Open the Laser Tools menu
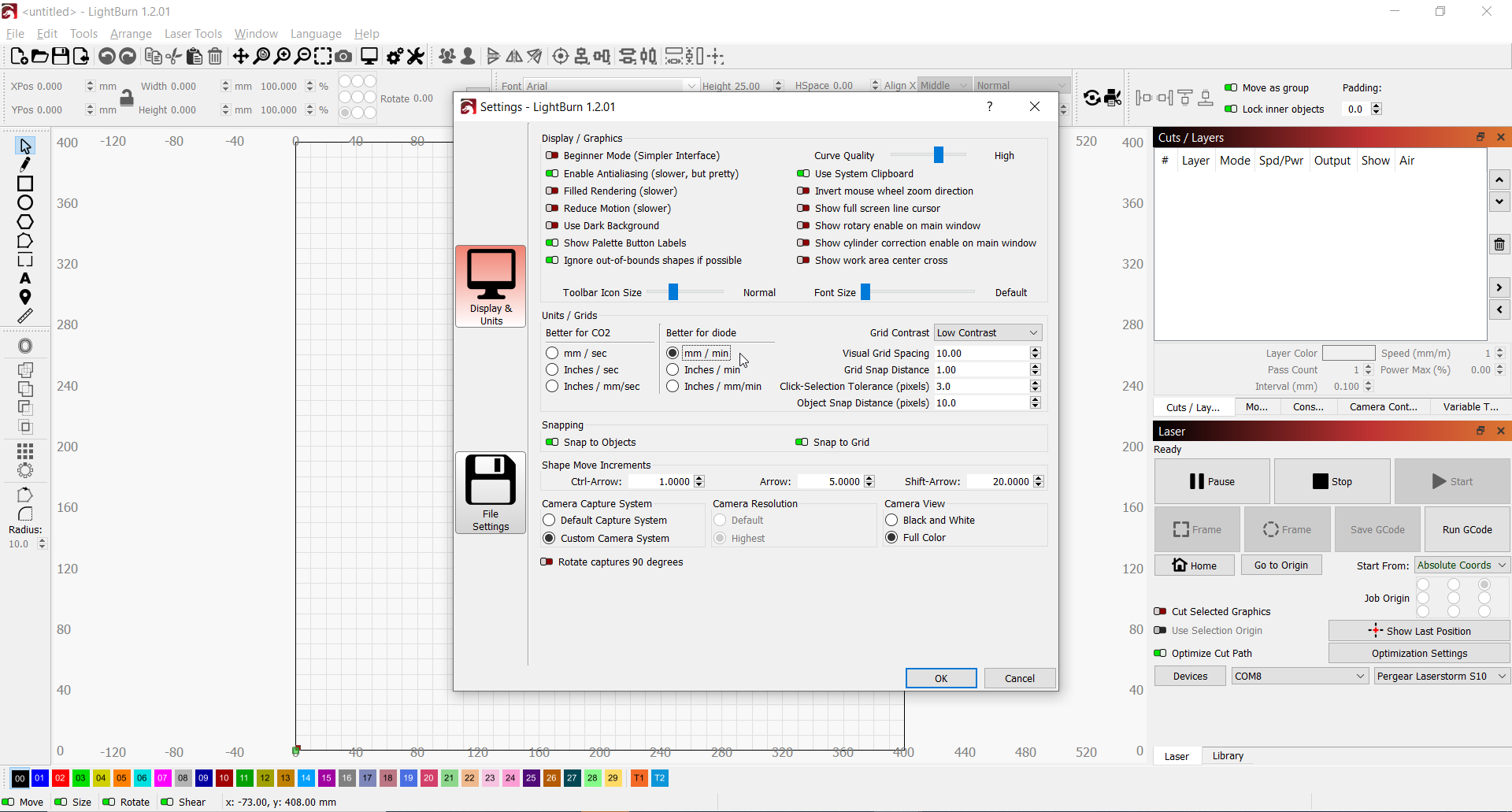This screenshot has width=1512, height=812. 193,34
